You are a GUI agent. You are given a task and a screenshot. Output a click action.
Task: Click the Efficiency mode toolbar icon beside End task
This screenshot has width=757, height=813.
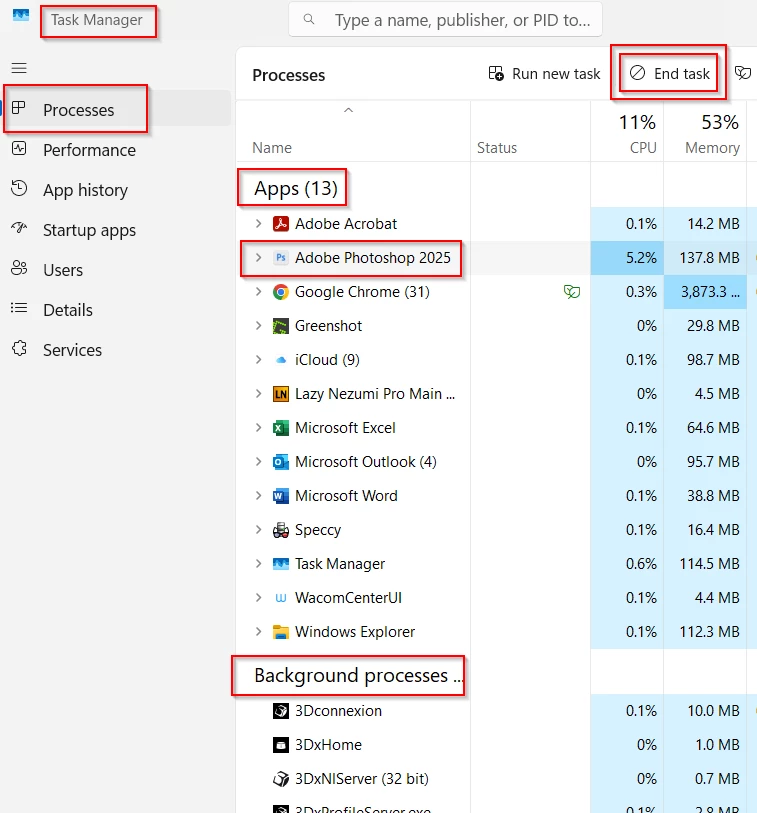tap(742, 73)
